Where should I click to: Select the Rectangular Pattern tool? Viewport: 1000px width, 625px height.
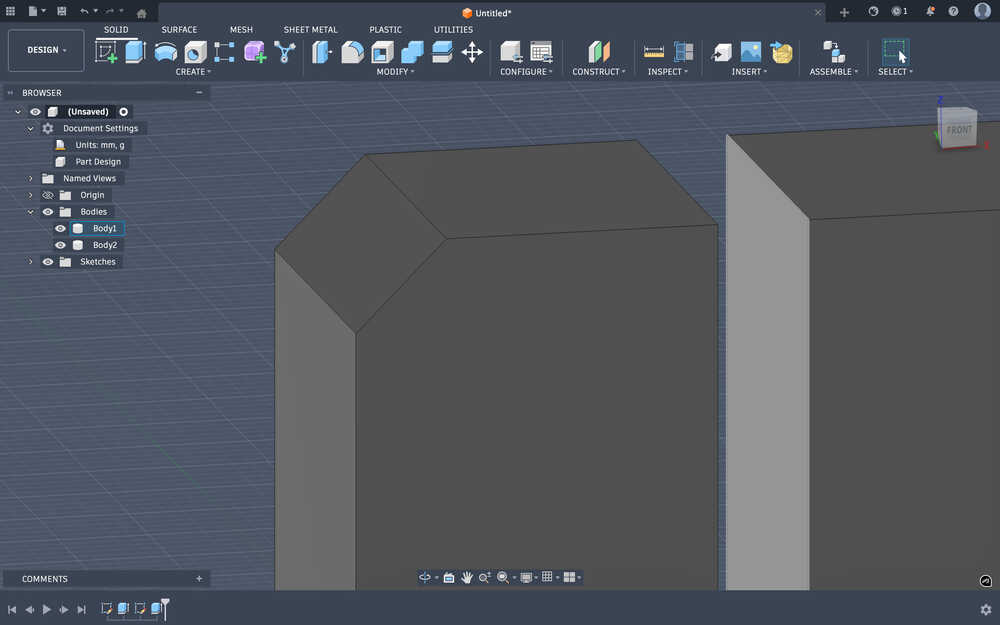(224, 52)
